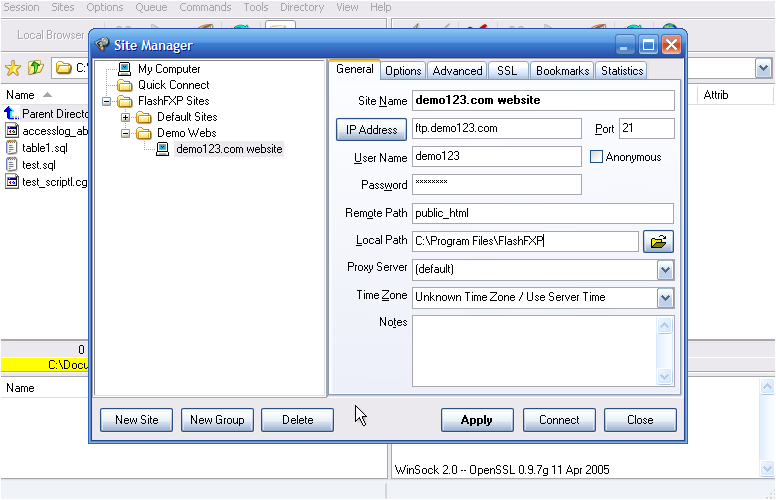
Task: Switch to the Statistics tab
Action: click(x=622, y=71)
